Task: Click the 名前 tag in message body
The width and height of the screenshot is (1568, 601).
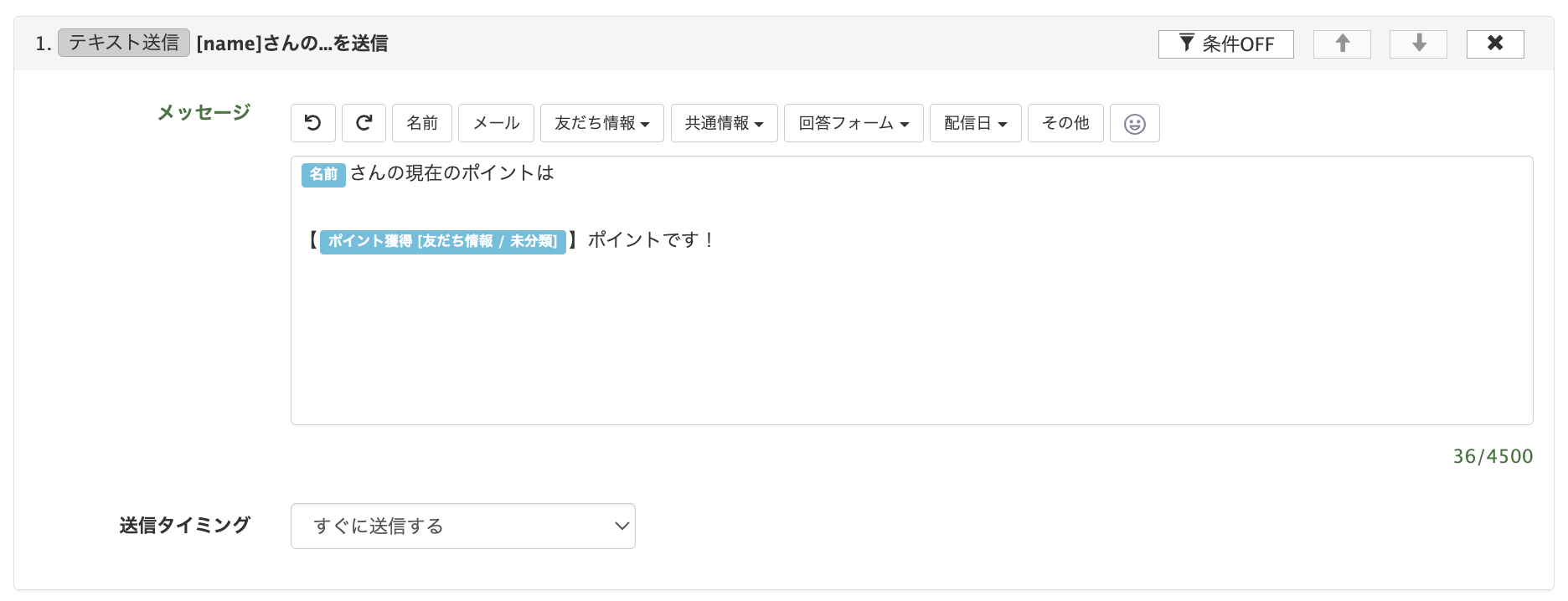Action: pos(323,174)
